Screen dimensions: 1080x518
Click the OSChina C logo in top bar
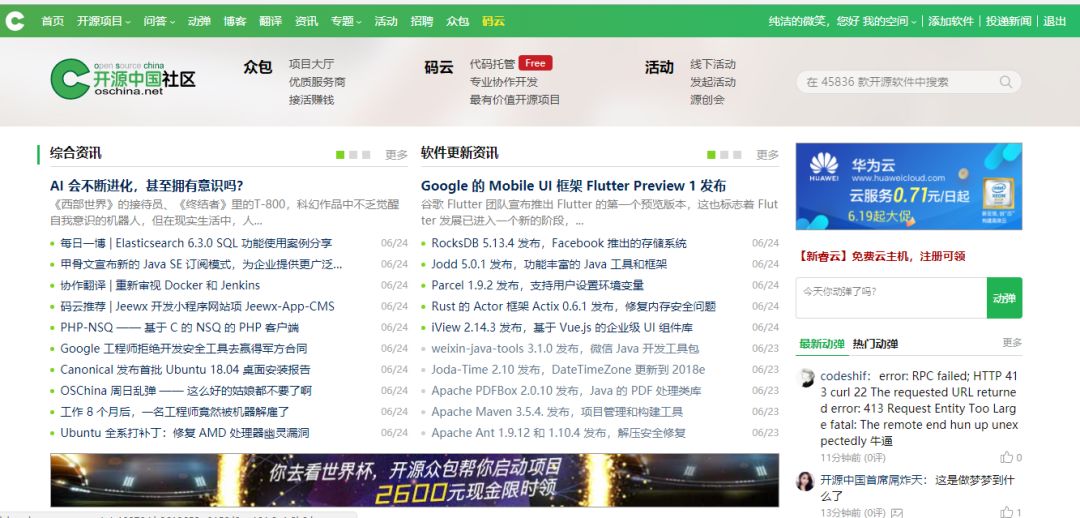pos(14,21)
